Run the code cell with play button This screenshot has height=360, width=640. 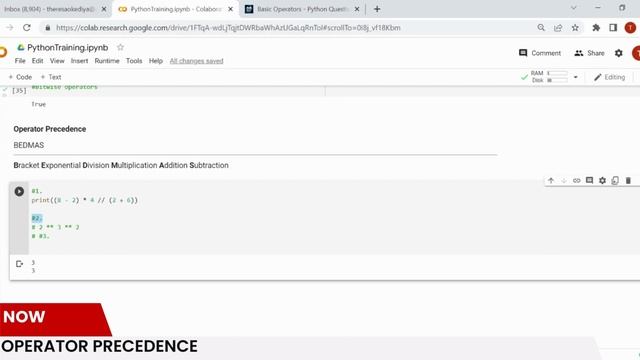pos(19,191)
